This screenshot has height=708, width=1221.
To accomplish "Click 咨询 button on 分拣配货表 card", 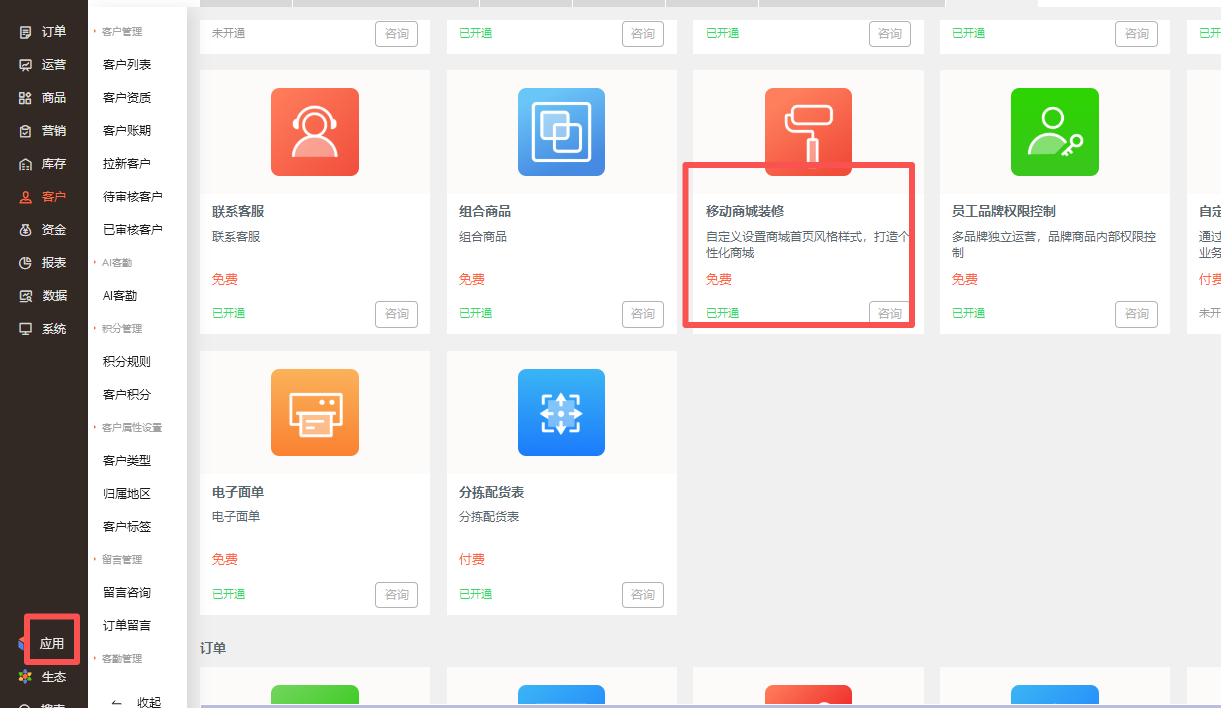I will click(643, 595).
